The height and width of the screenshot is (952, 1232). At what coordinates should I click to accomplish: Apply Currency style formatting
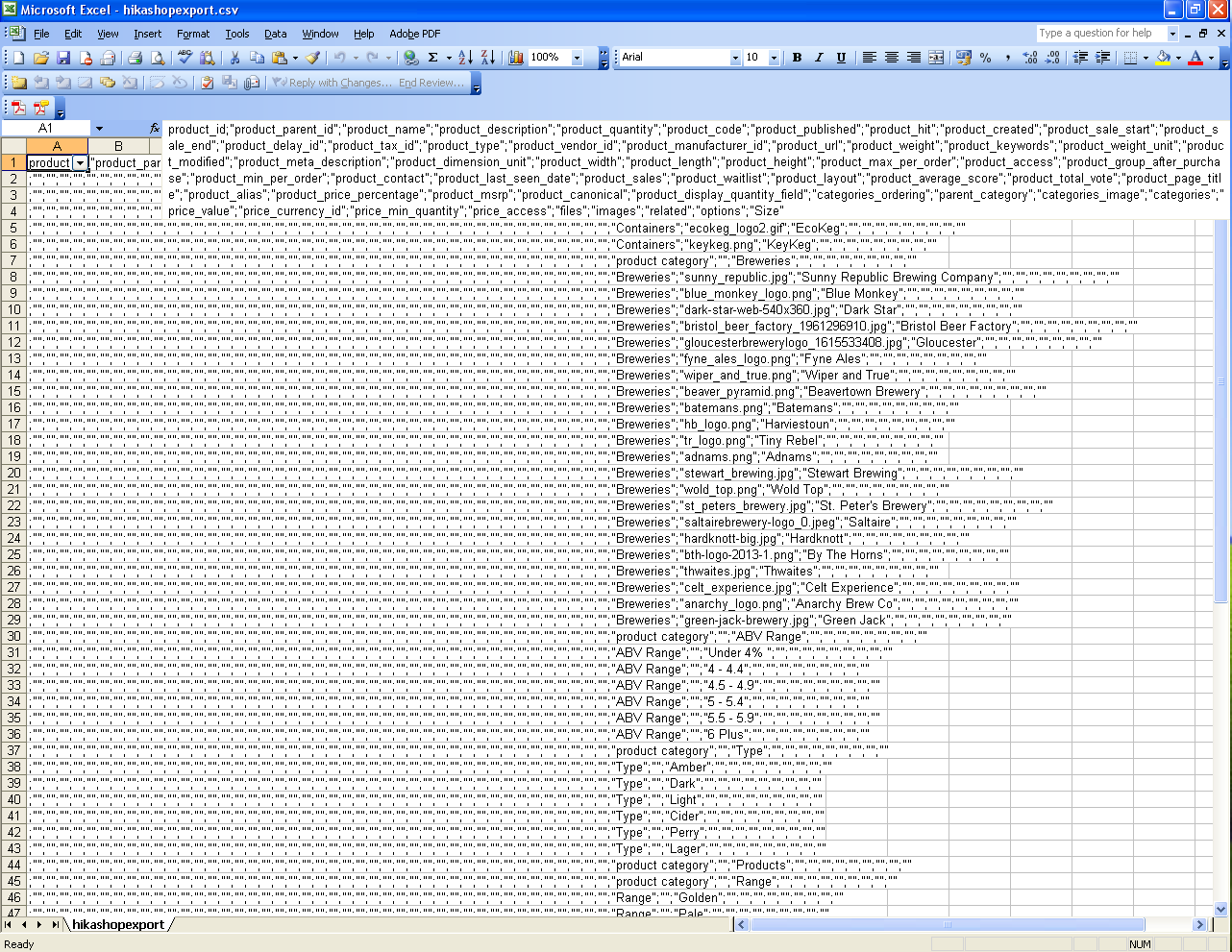click(964, 58)
